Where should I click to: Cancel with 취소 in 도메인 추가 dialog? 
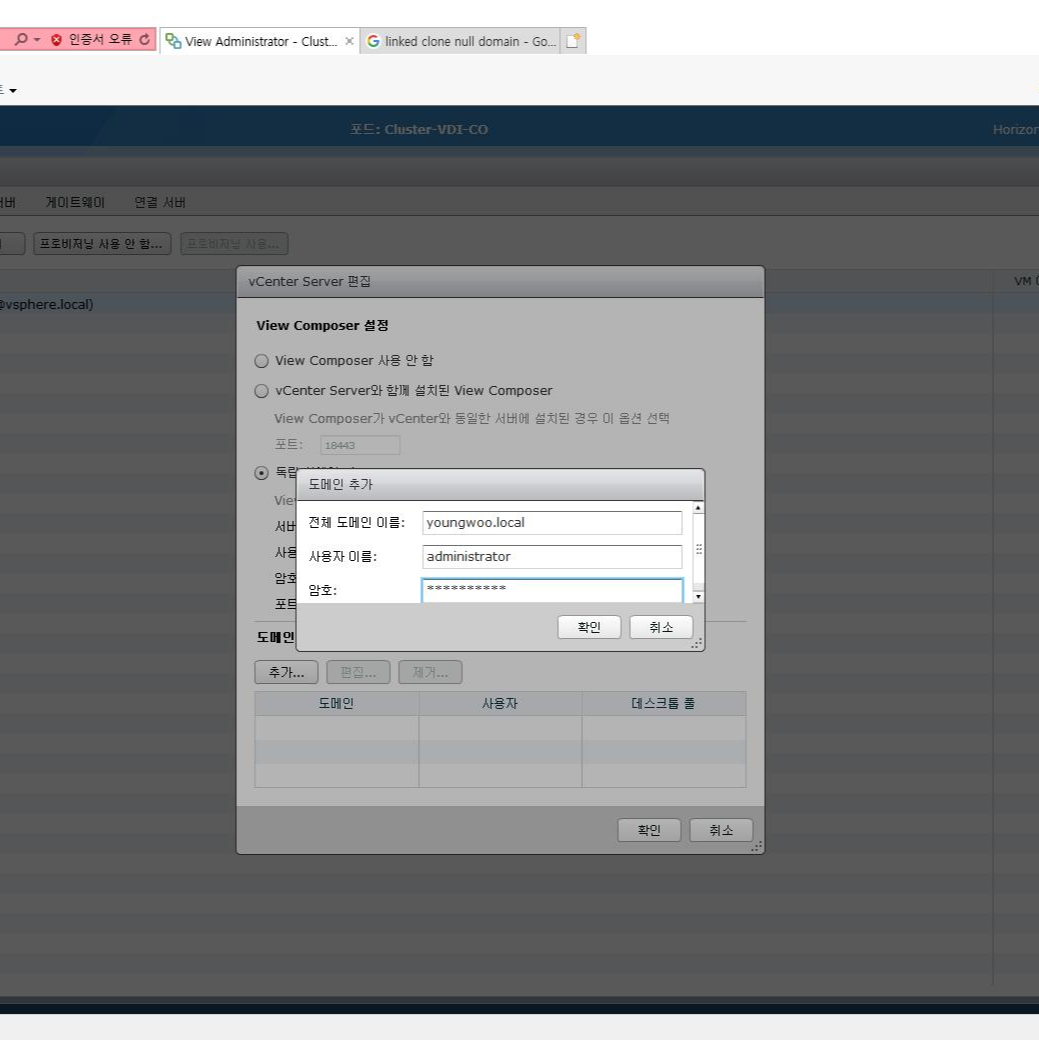click(x=661, y=627)
